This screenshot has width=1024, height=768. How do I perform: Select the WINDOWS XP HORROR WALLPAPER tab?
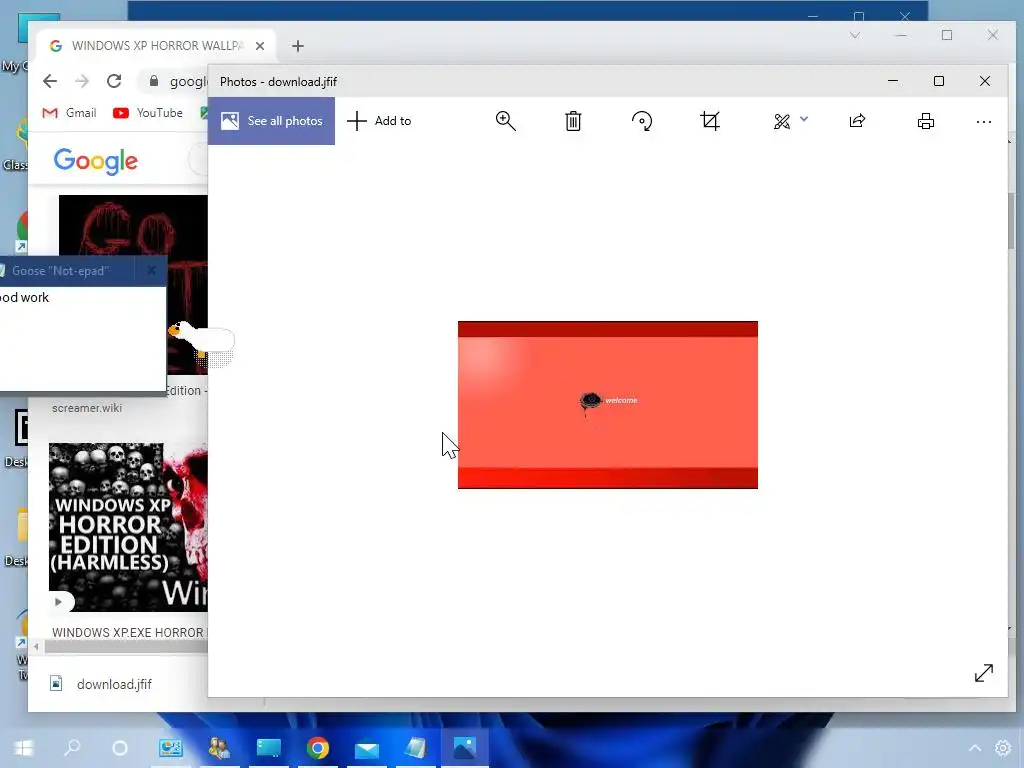(157, 46)
